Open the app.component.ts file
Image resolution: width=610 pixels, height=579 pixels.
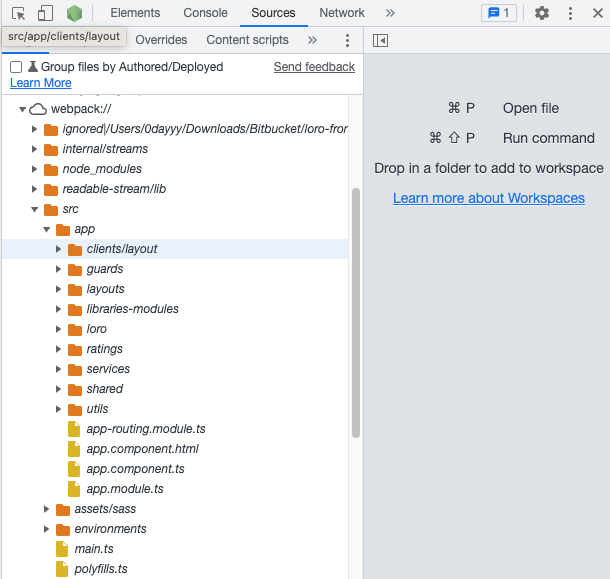(135, 469)
